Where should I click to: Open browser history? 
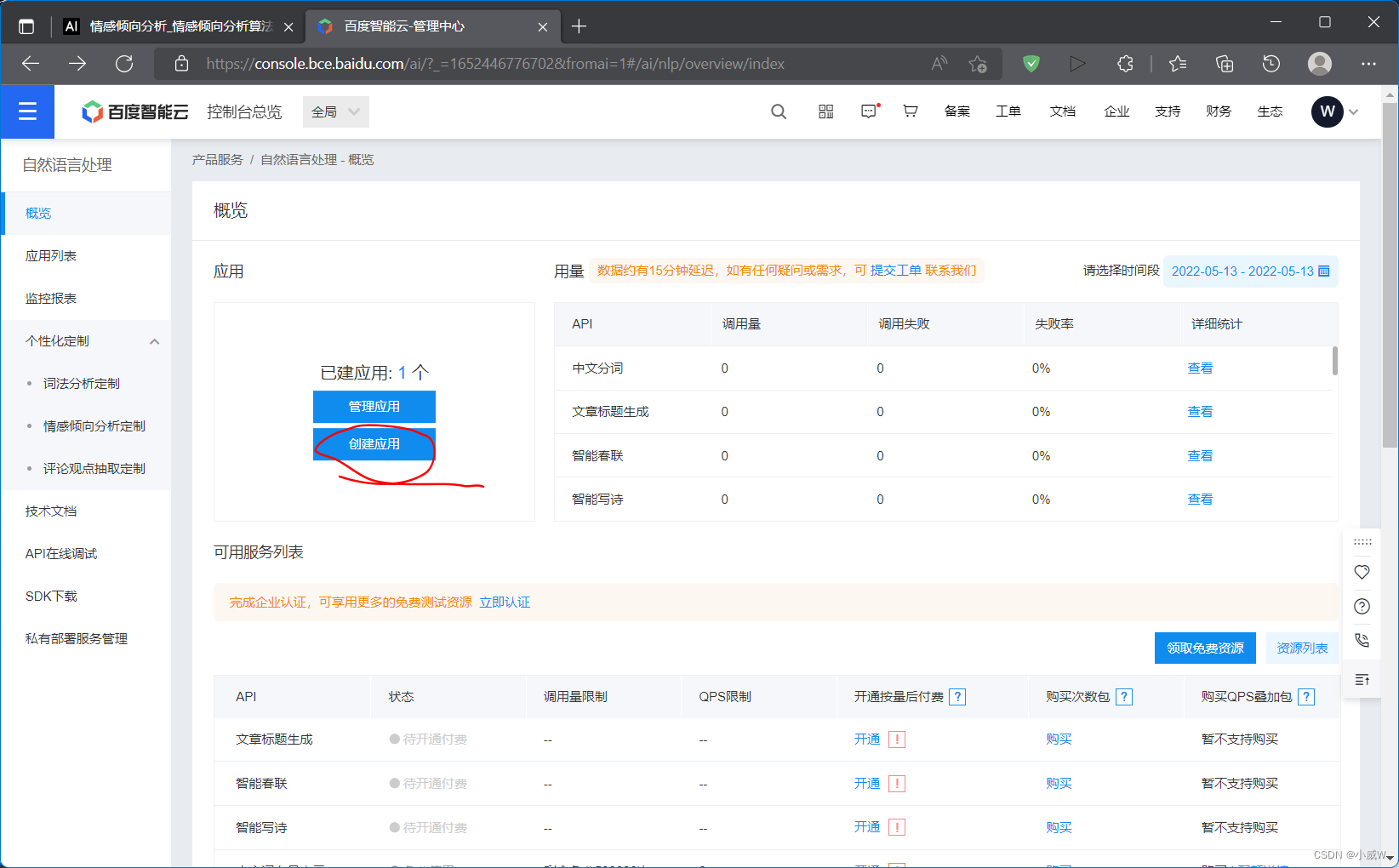tap(1271, 64)
